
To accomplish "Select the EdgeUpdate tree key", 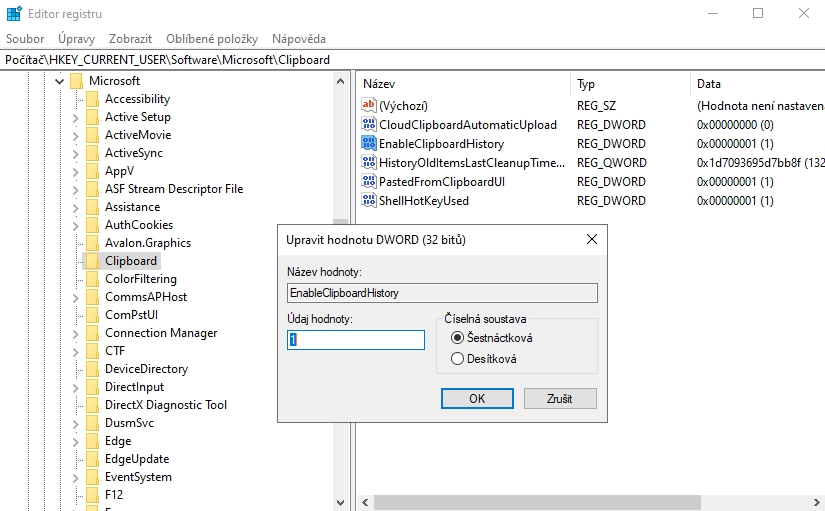I will pos(137,459).
